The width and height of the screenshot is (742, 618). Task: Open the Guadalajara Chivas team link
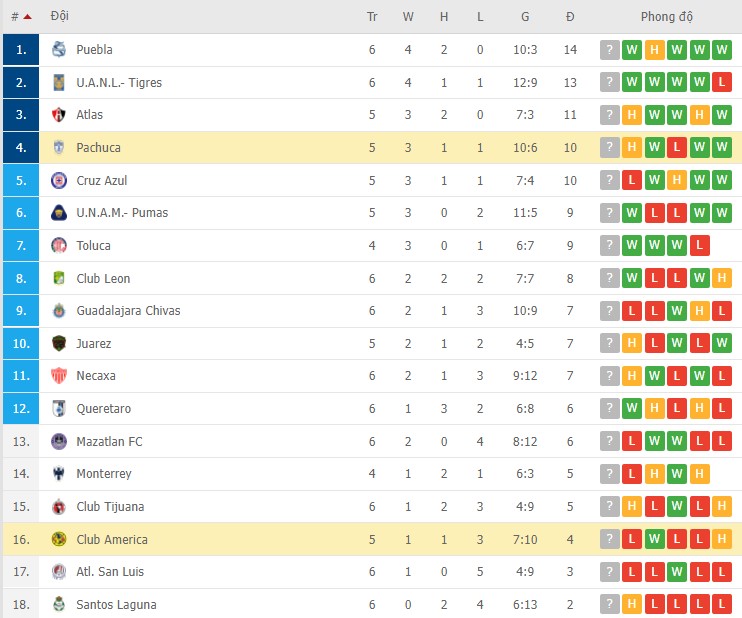(x=128, y=311)
